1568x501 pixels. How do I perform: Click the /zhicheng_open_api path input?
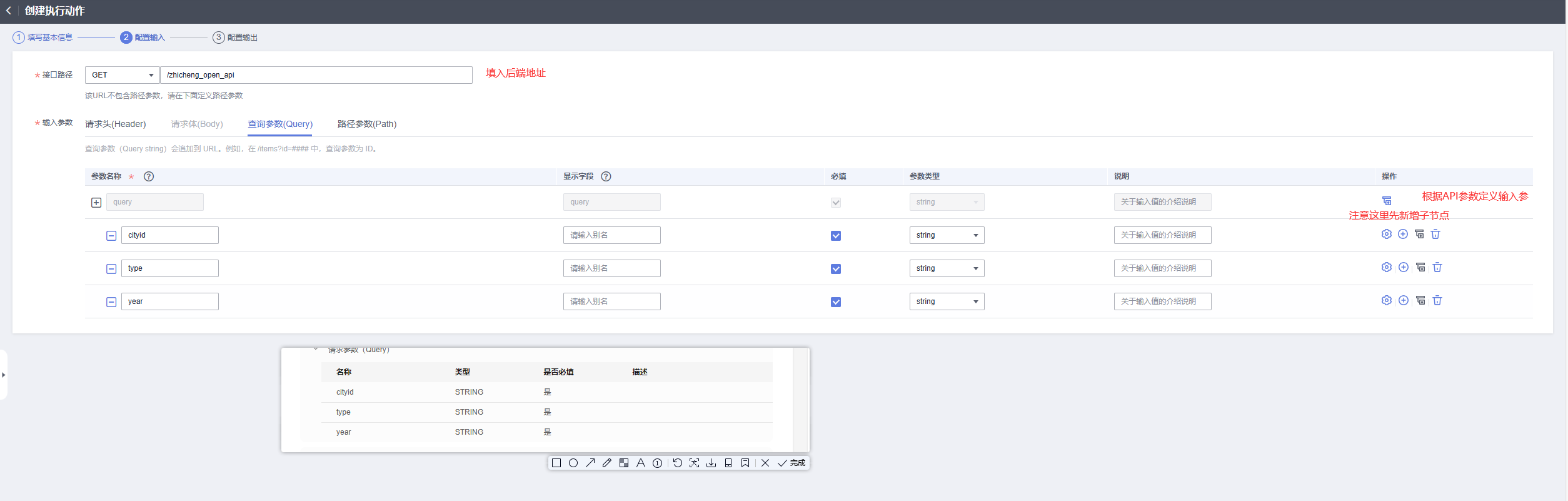pos(316,75)
